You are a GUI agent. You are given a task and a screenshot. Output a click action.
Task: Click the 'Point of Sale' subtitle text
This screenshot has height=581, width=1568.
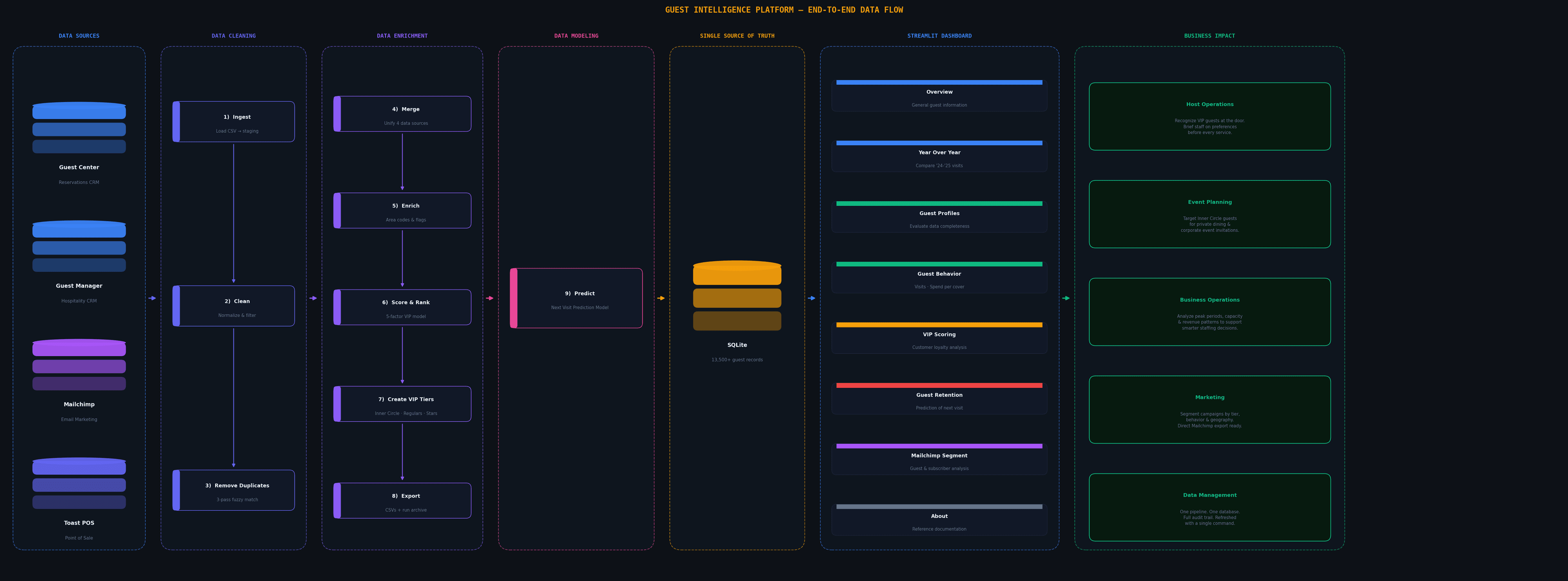[79, 538]
